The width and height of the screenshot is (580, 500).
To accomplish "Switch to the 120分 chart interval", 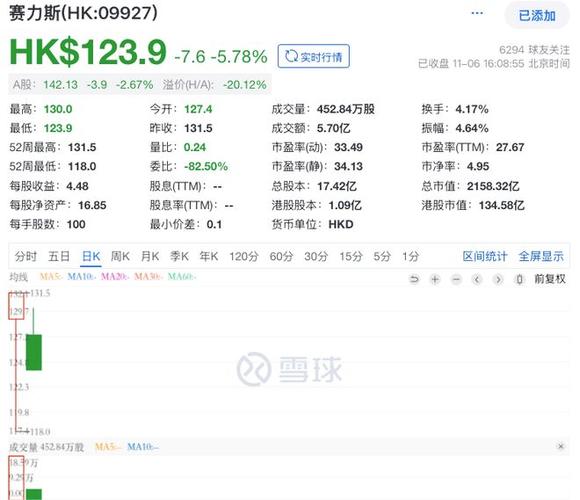I will 243,256.
